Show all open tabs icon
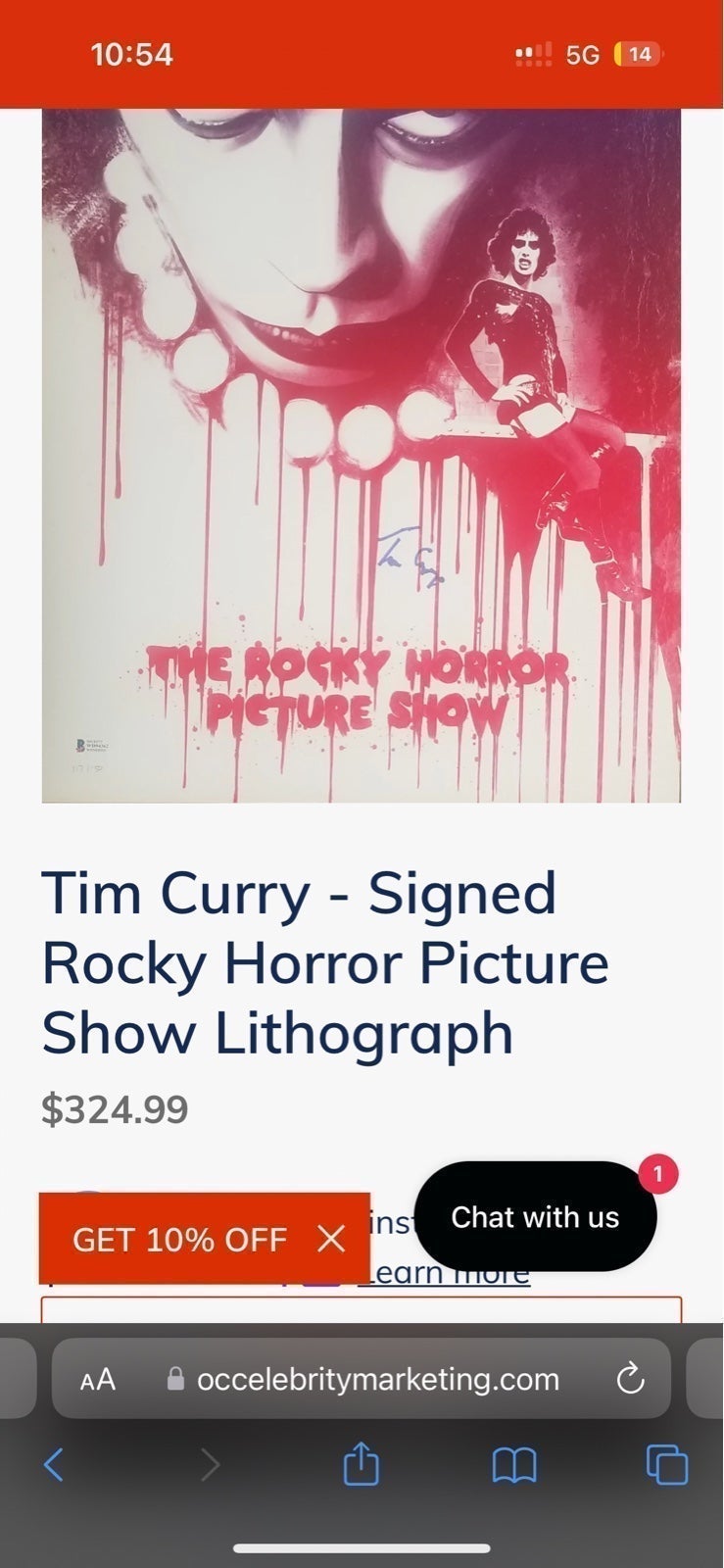The height and width of the screenshot is (1568, 724). [667, 1465]
